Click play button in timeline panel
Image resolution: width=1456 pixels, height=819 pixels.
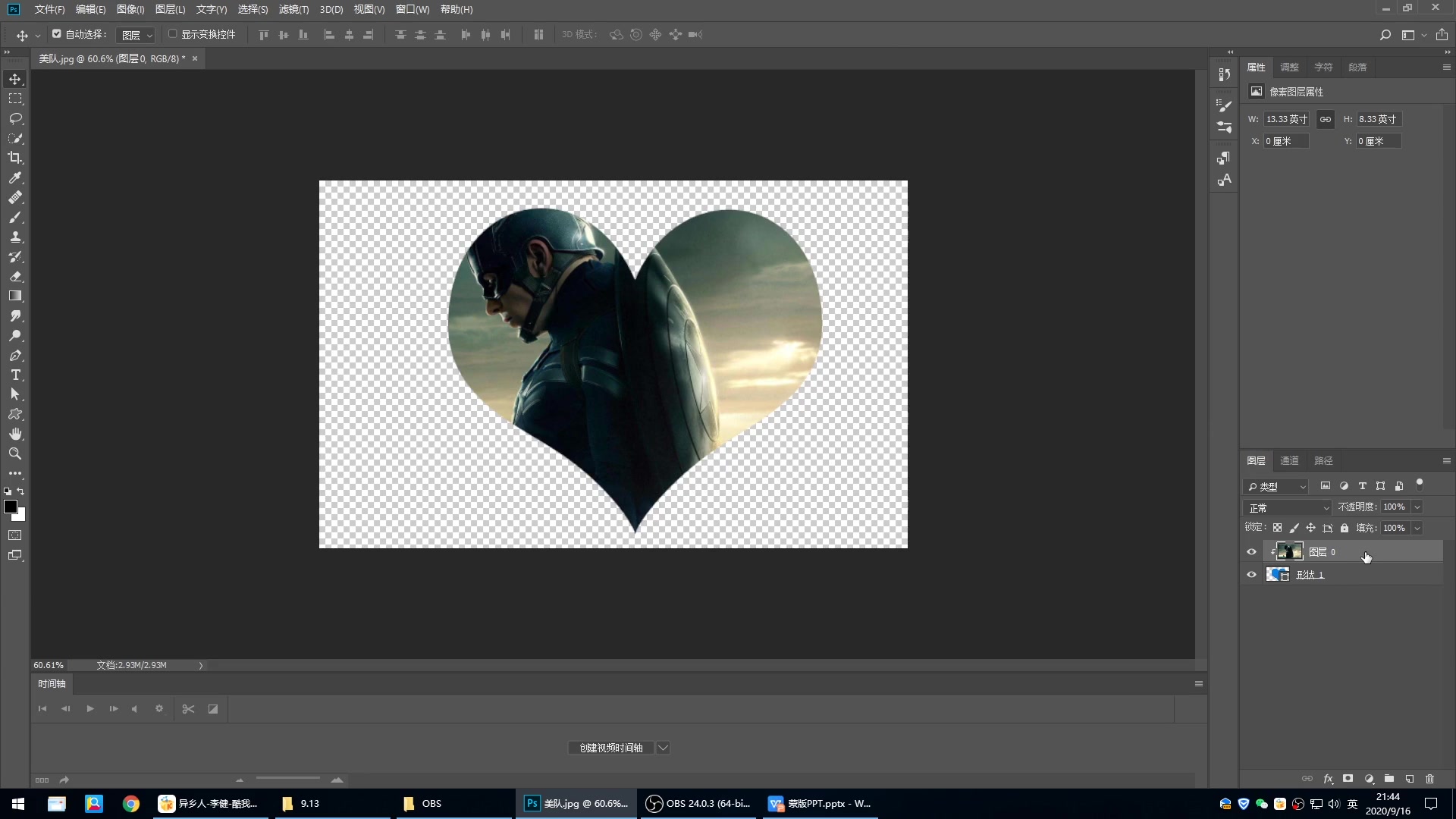pos(89,709)
